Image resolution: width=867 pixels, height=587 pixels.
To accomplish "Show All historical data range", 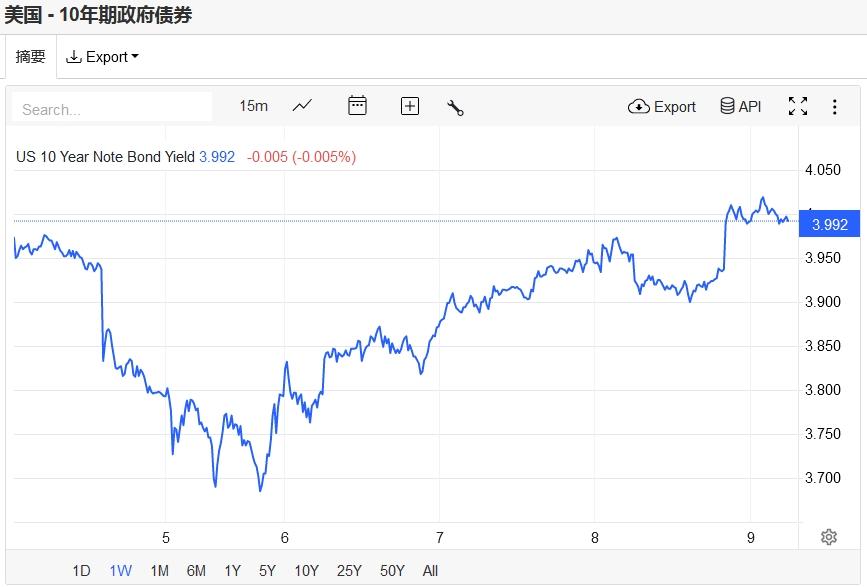I will click(430, 571).
